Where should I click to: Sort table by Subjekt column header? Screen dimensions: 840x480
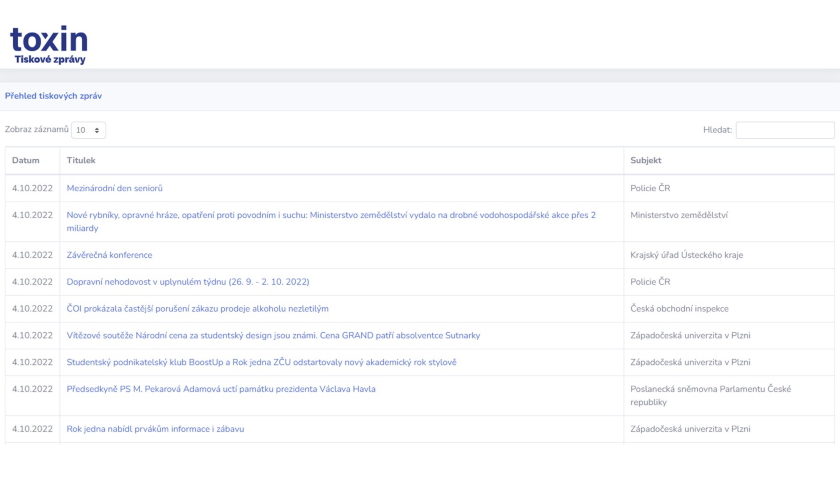point(646,160)
